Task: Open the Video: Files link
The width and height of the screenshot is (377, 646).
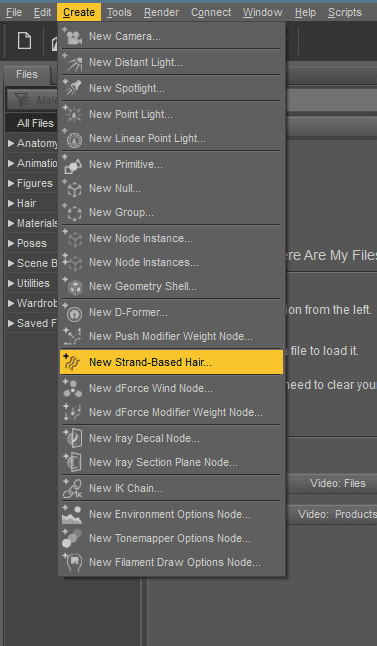Action: 337,483
